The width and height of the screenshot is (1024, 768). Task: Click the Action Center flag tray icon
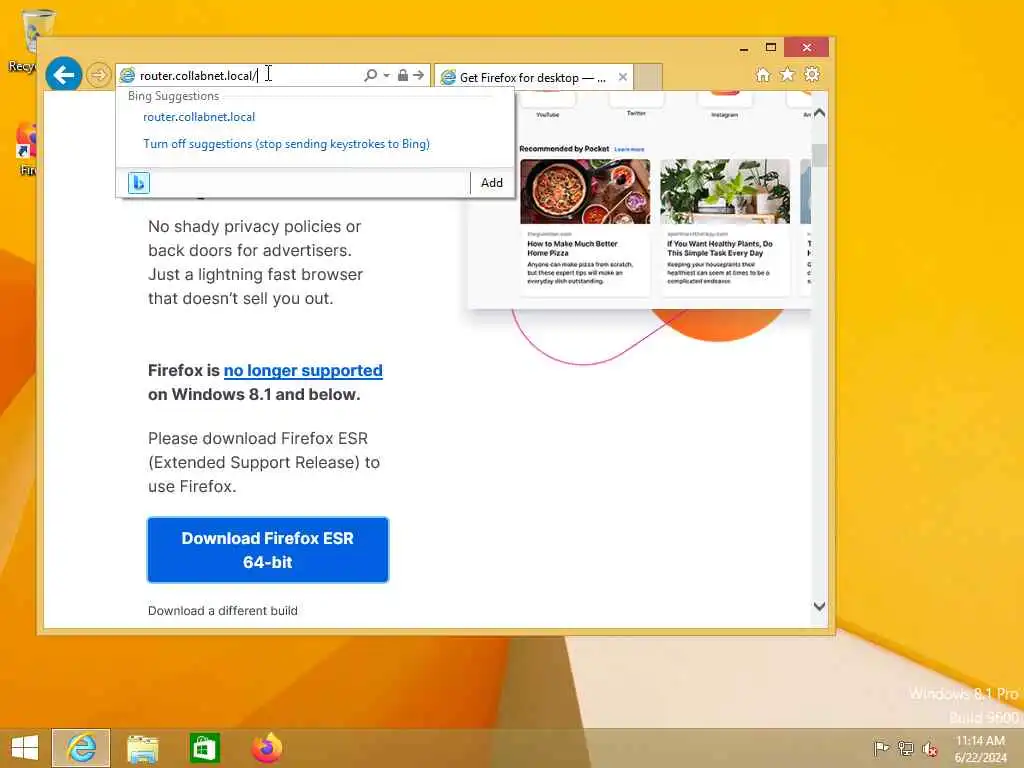point(881,748)
